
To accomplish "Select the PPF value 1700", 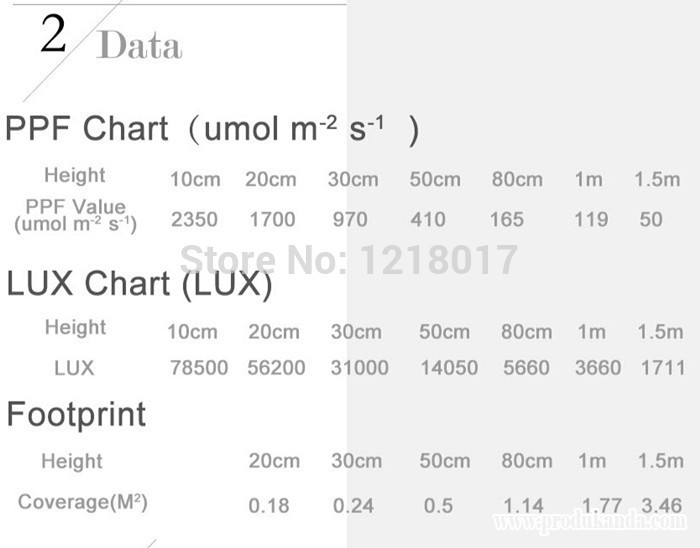I will 272,220.
